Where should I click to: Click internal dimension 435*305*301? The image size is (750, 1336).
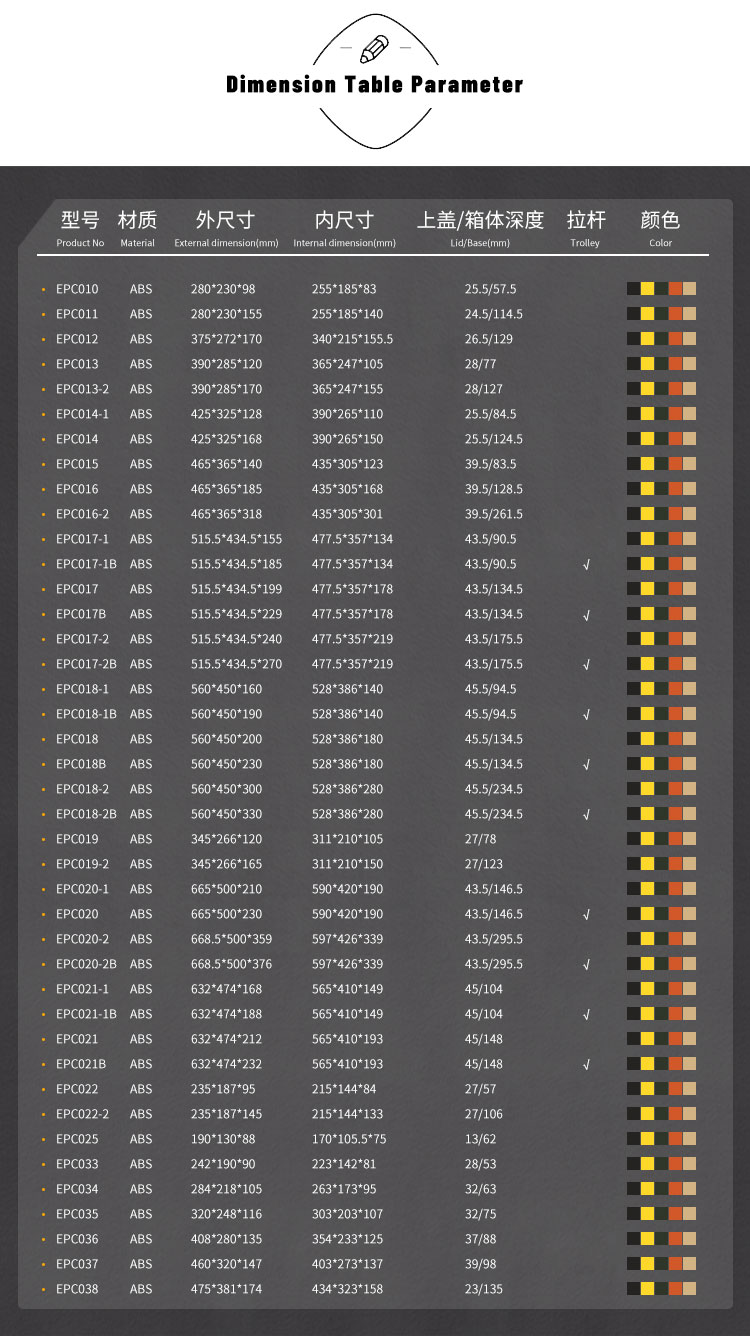pos(347,514)
